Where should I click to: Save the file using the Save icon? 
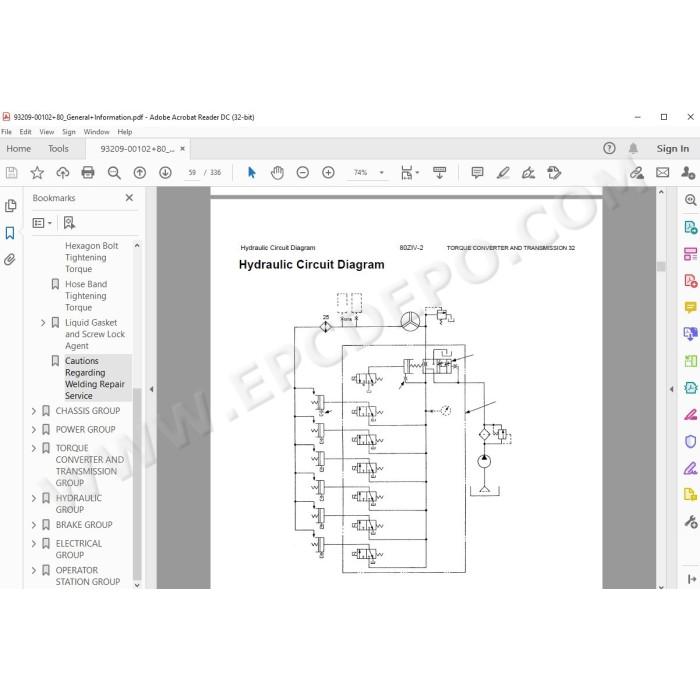(12, 173)
